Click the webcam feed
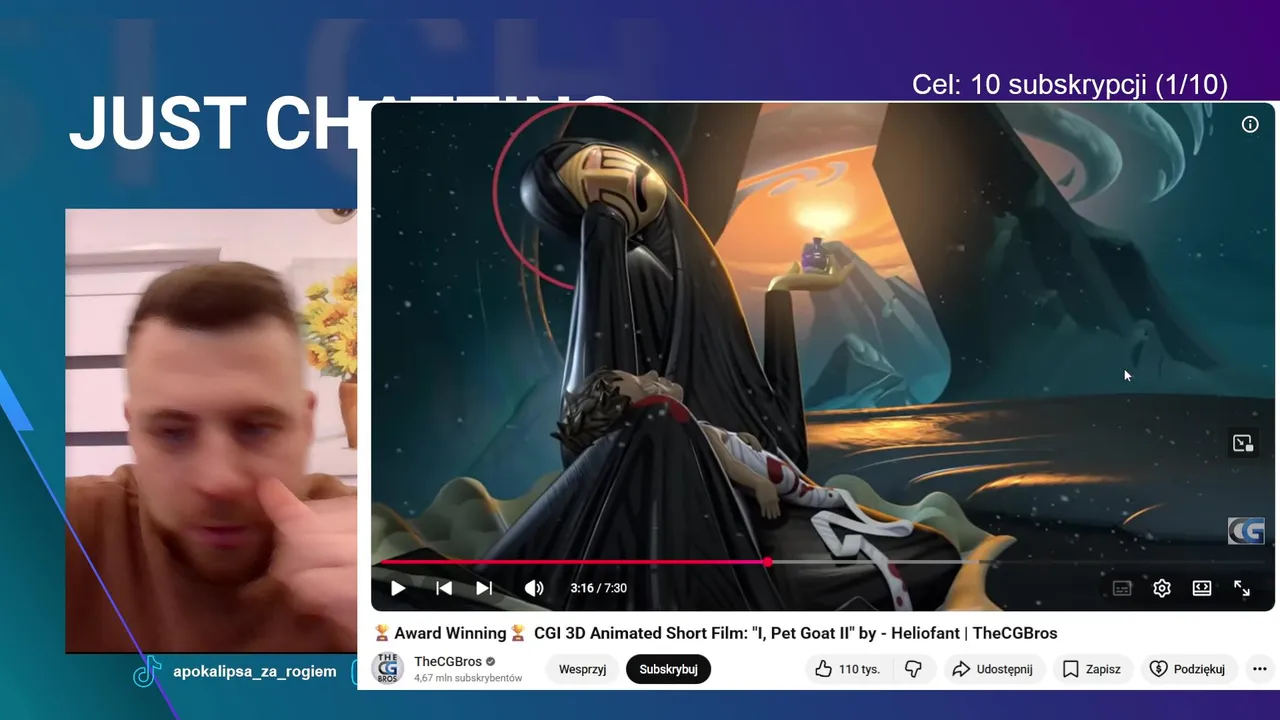This screenshot has height=720, width=1280. point(211,430)
